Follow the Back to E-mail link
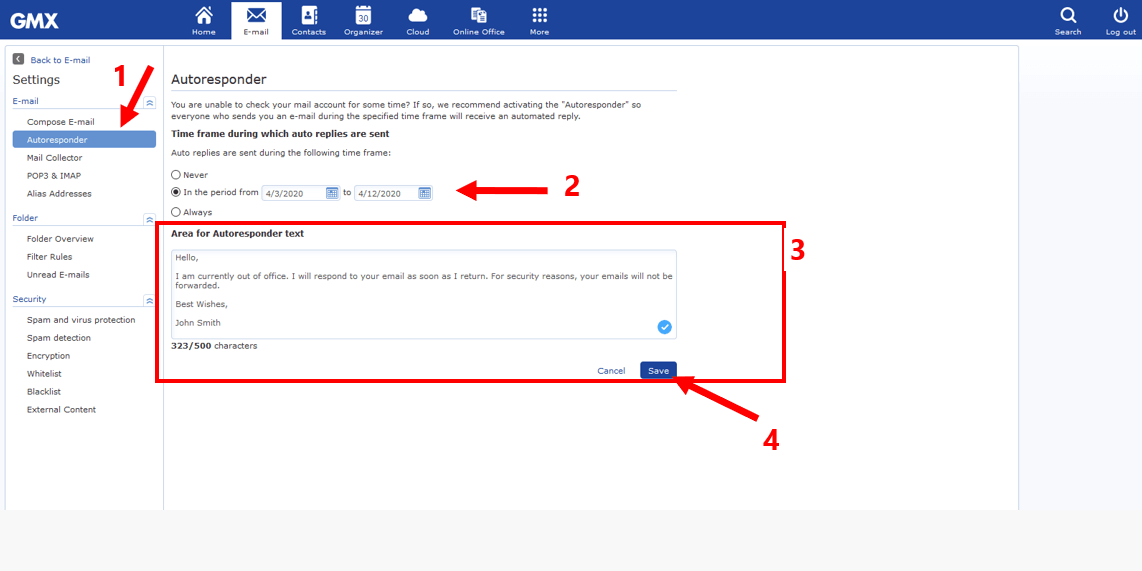Screen dimensions: 1142x571 [60, 60]
